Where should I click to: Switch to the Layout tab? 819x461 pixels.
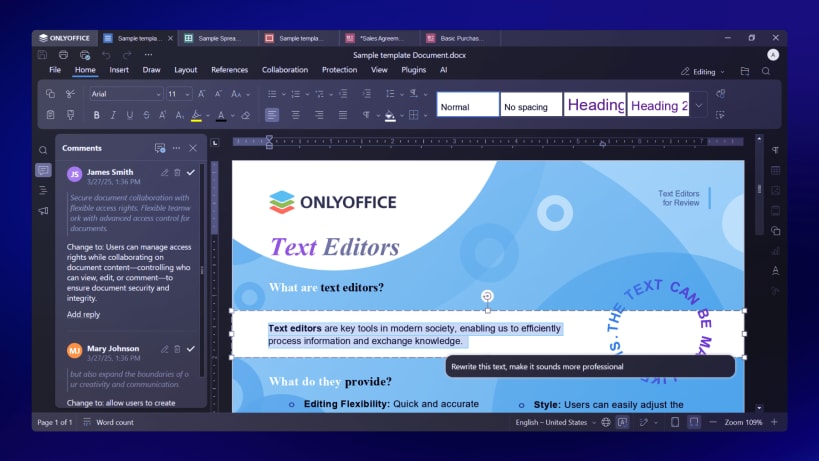(x=185, y=70)
